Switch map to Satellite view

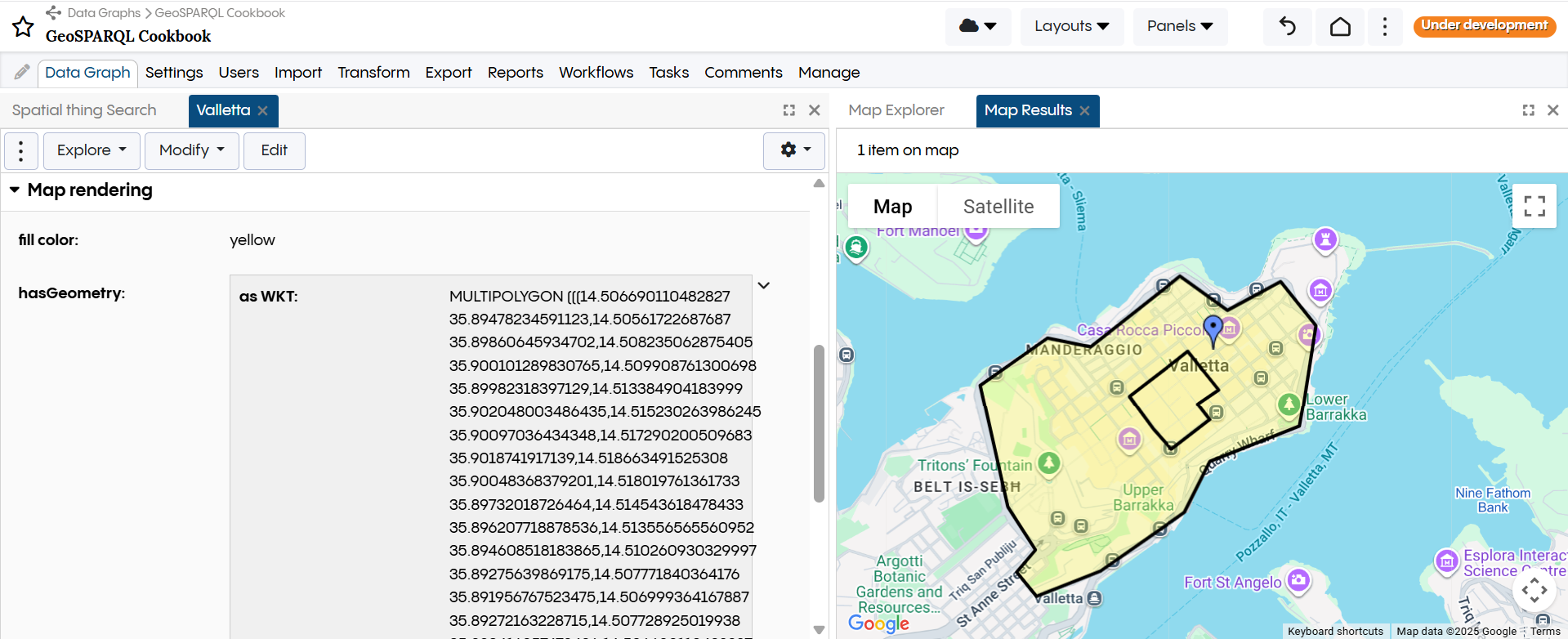point(998,207)
